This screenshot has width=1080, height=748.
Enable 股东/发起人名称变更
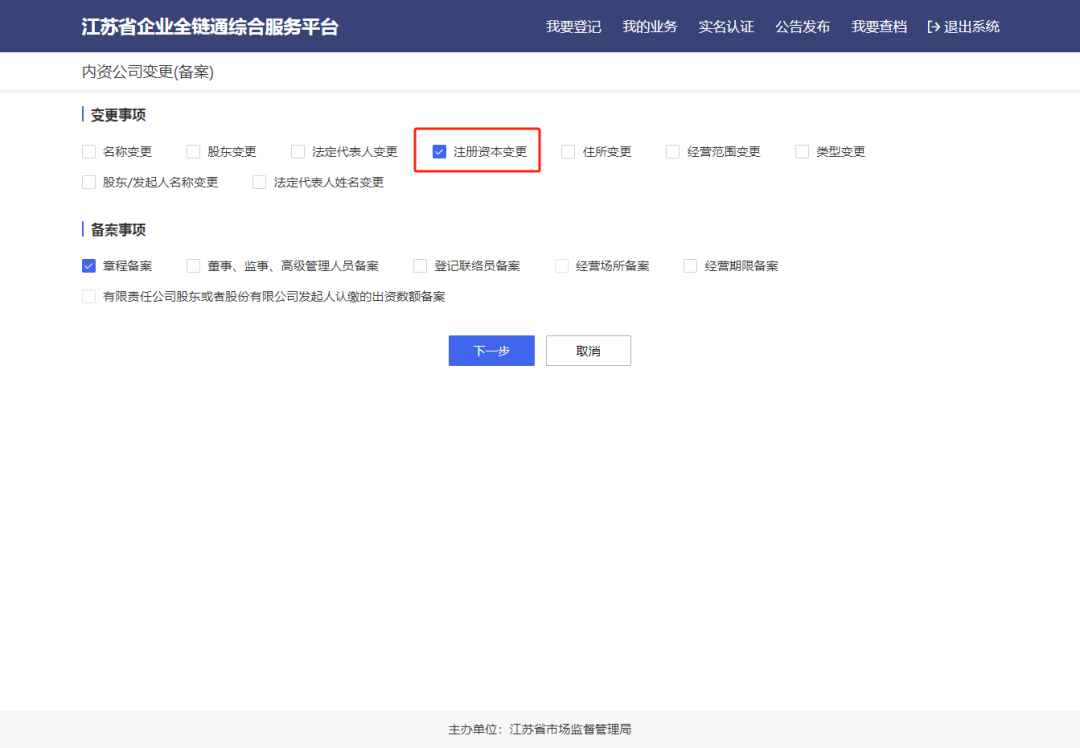88,182
